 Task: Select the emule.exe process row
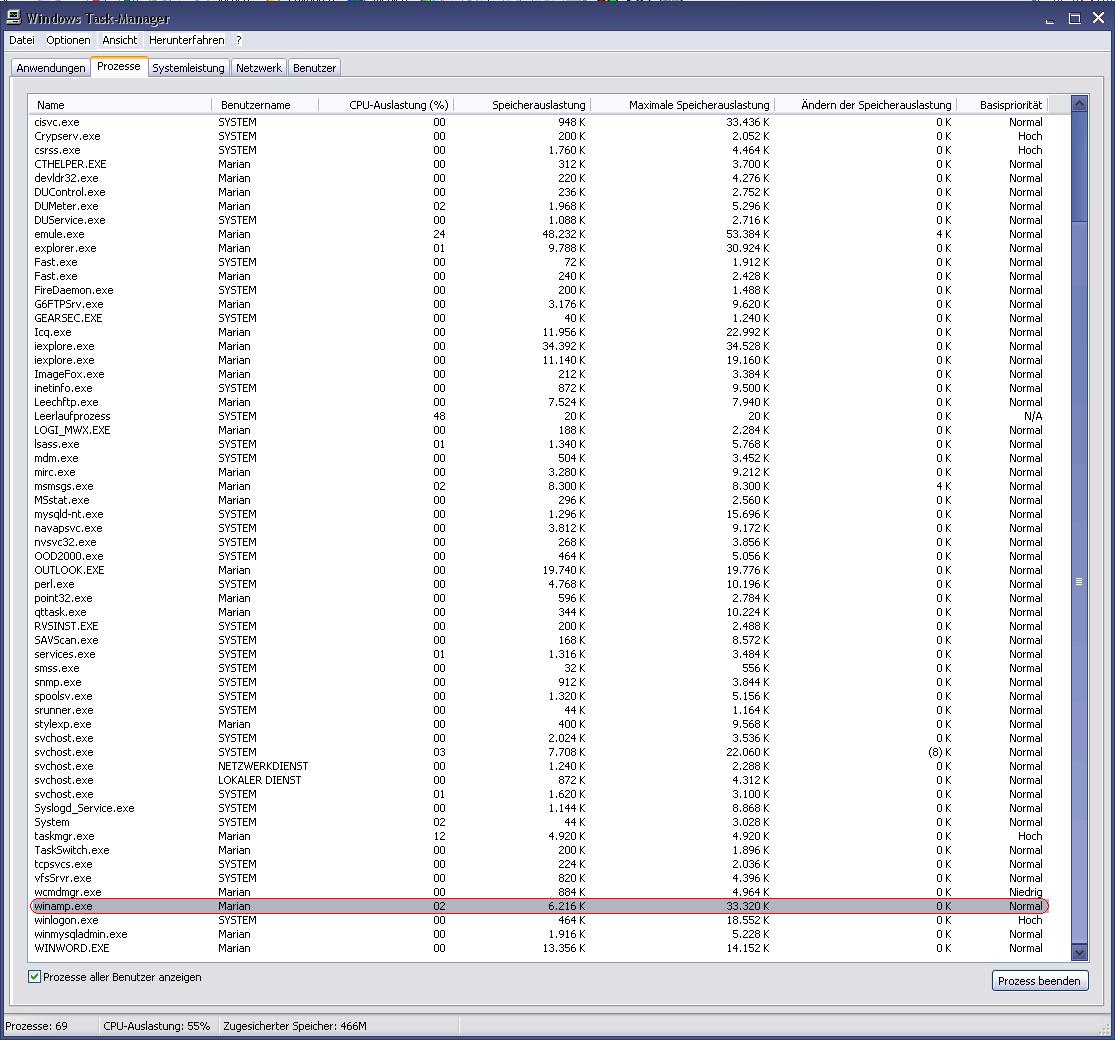click(60, 234)
